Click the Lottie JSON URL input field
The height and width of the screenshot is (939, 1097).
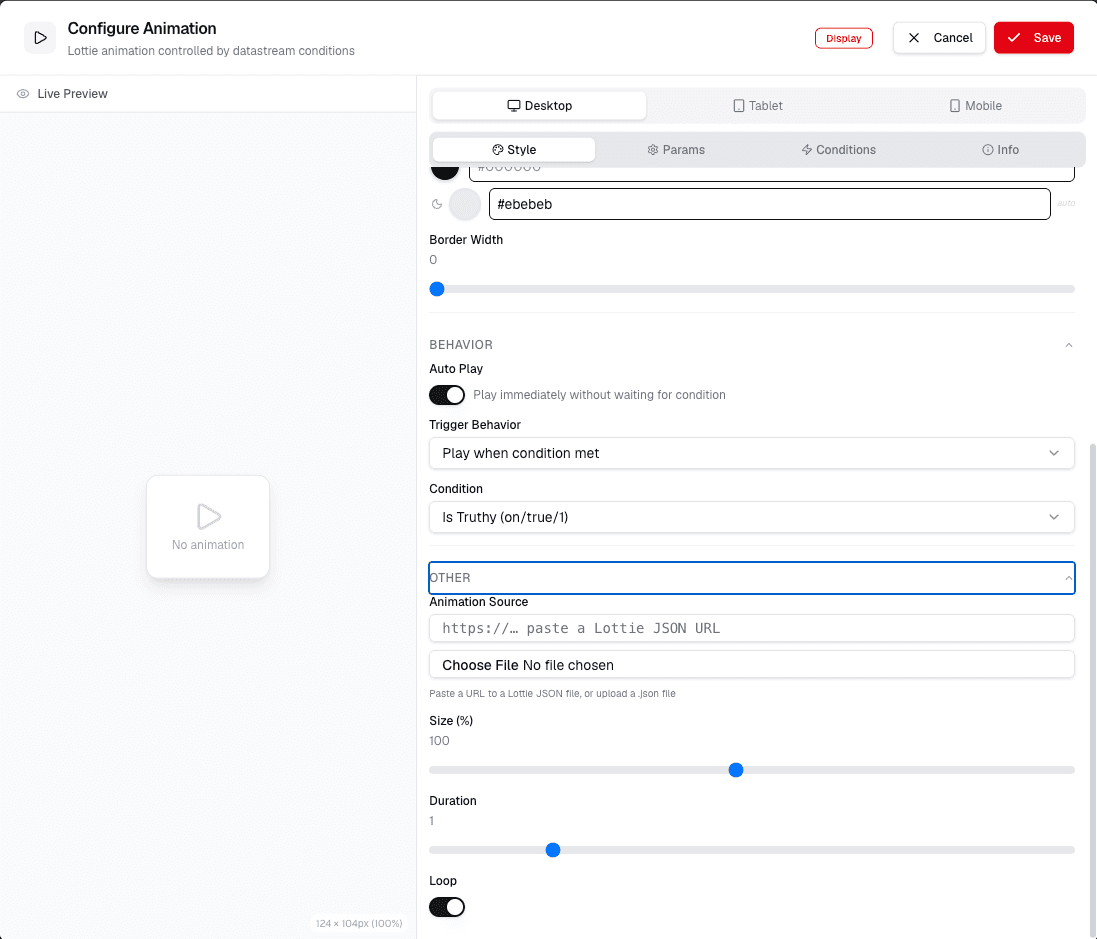coord(751,628)
